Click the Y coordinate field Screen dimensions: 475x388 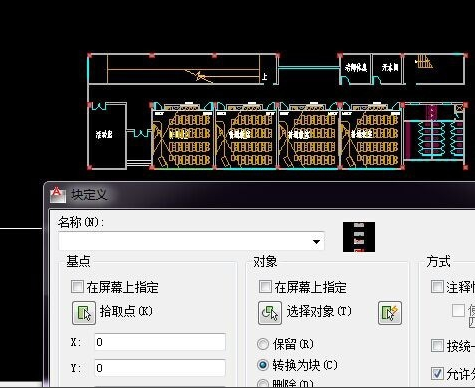(x=160, y=368)
